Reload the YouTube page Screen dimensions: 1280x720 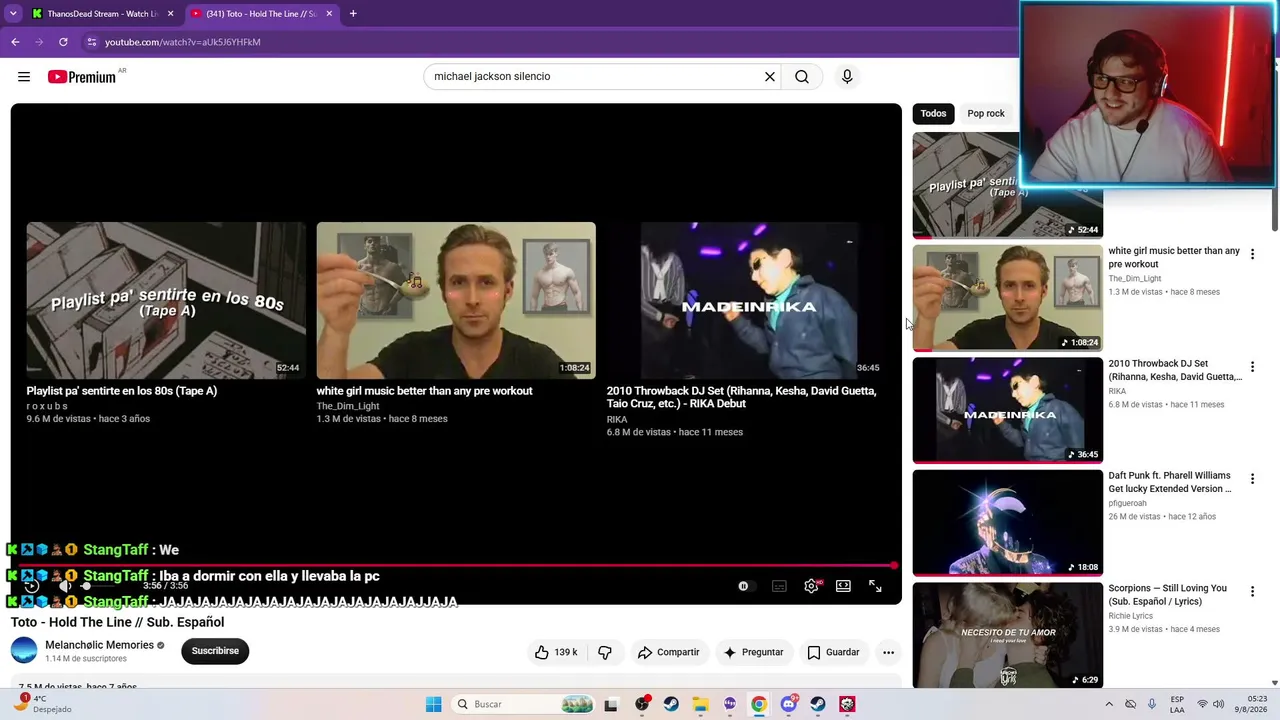pyautogui.click(x=63, y=42)
